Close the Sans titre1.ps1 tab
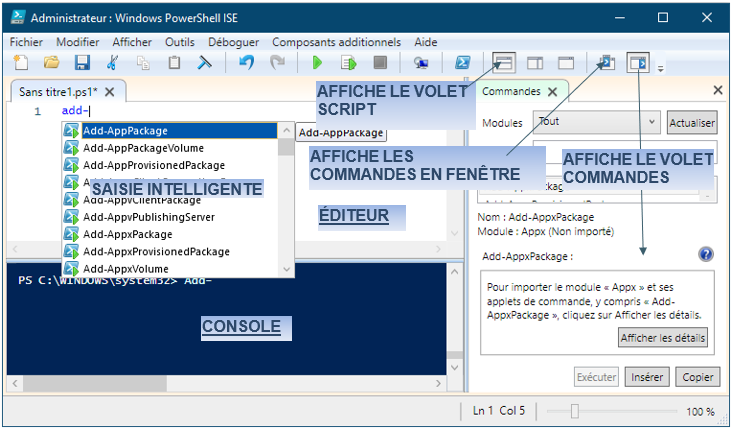Screen dimensions: 735x429 (x=110, y=92)
